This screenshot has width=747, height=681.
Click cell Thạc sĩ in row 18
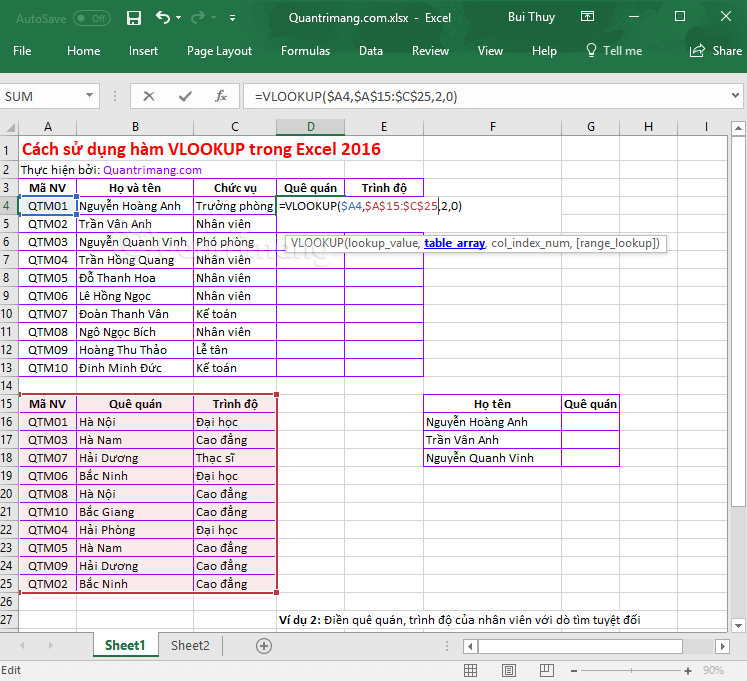(235, 458)
